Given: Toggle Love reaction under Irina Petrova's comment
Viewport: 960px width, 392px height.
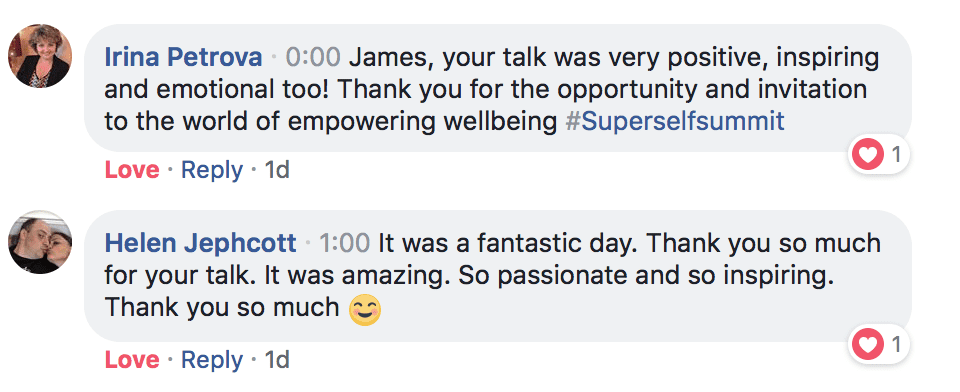Looking at the screenshot, I should coord(132,170).
